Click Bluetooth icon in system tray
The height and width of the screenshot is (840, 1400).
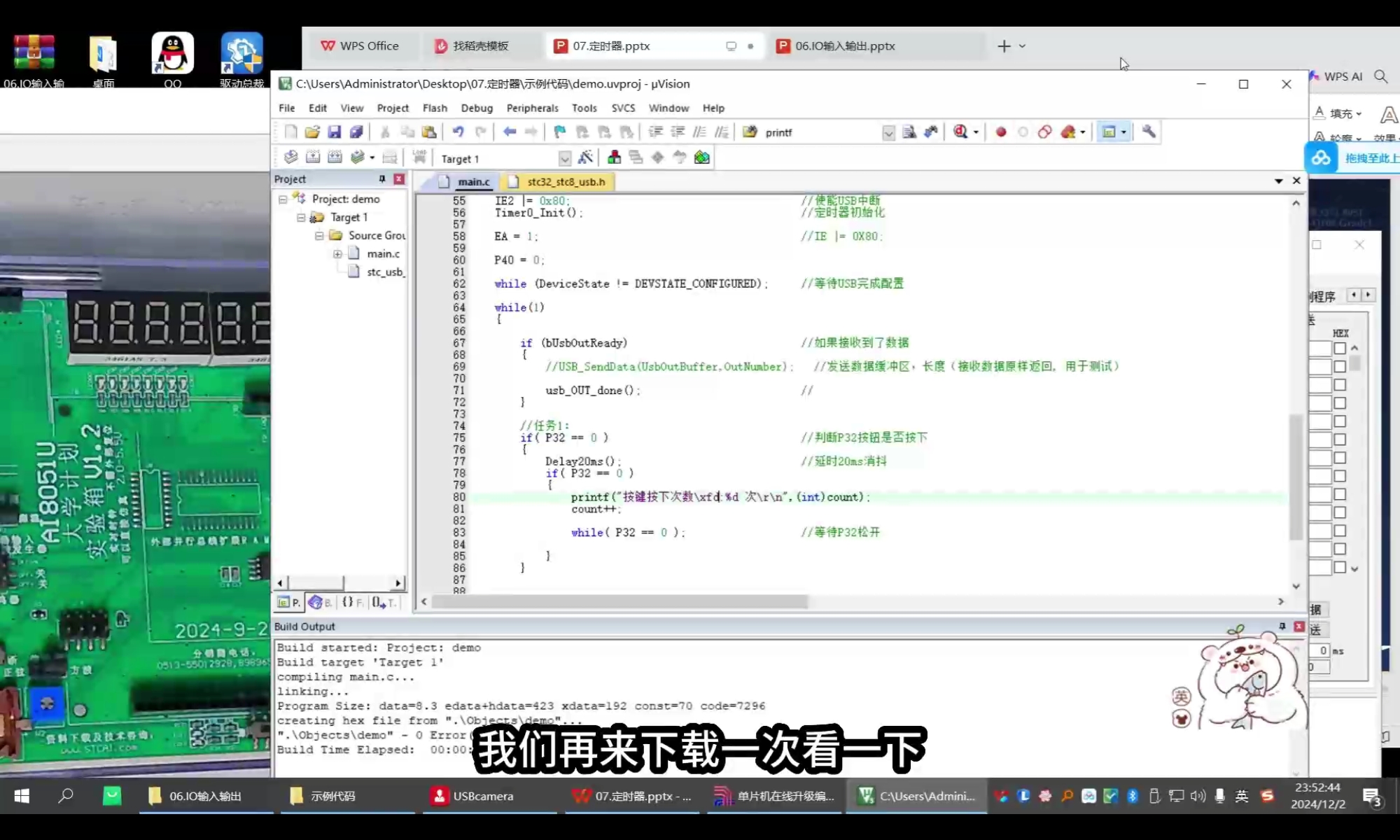click(x=1132, y=796)
